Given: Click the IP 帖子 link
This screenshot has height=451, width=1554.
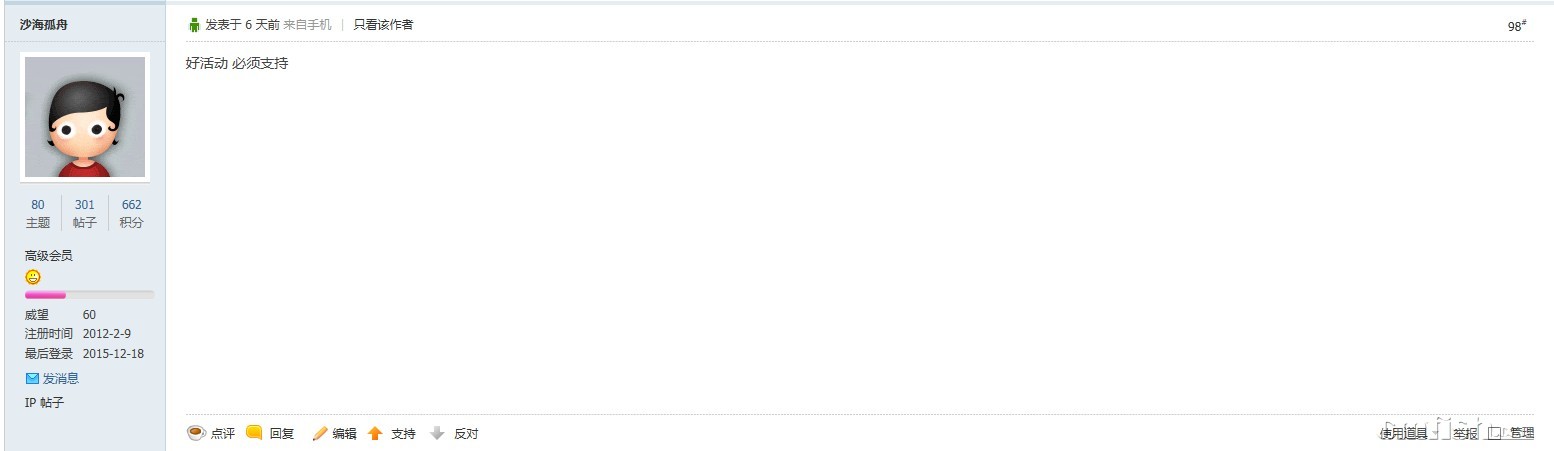Looking at the screenshot, I should [44, 403].
